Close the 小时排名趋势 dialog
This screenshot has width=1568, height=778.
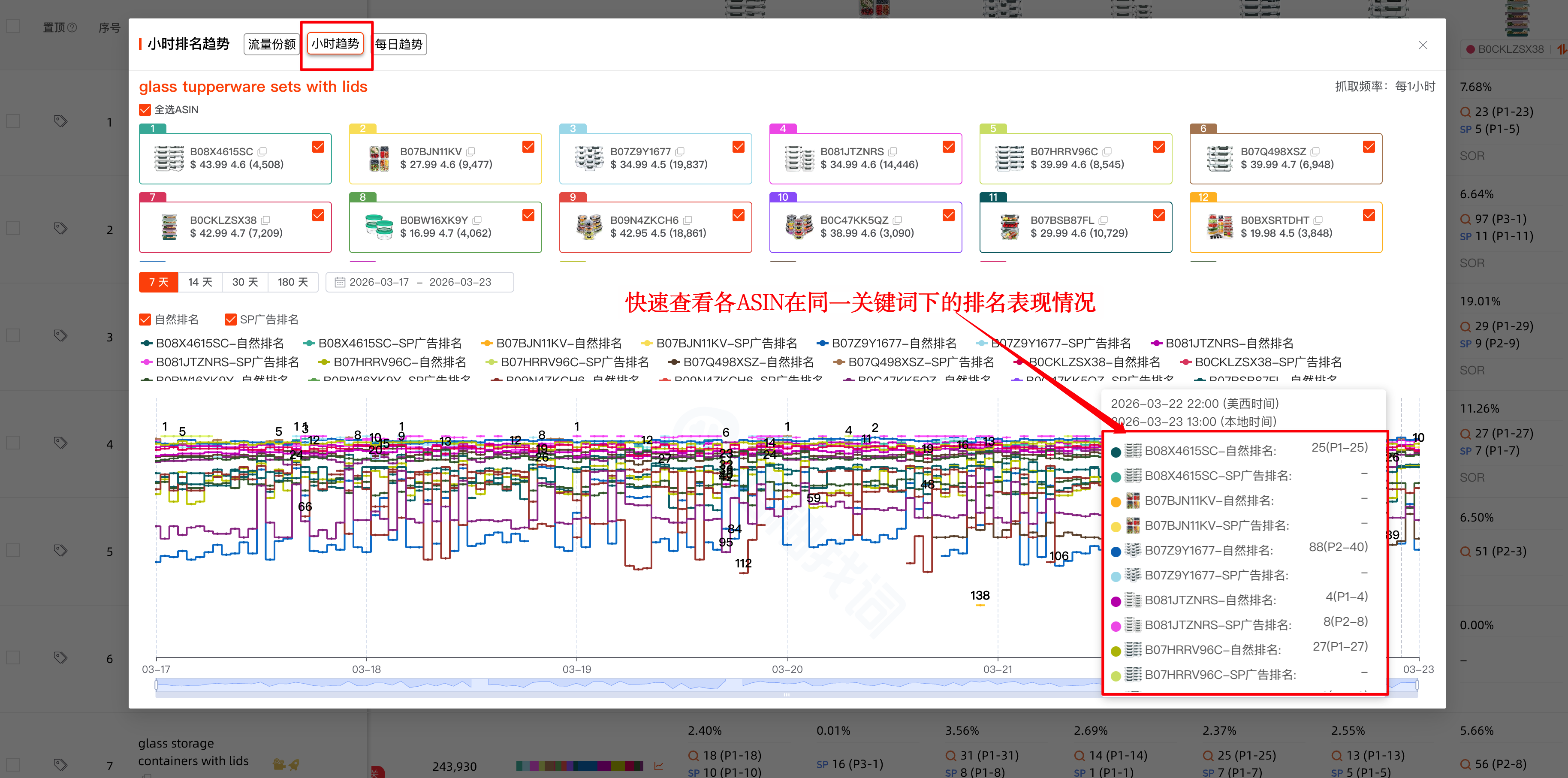(x=1423, y=45)
